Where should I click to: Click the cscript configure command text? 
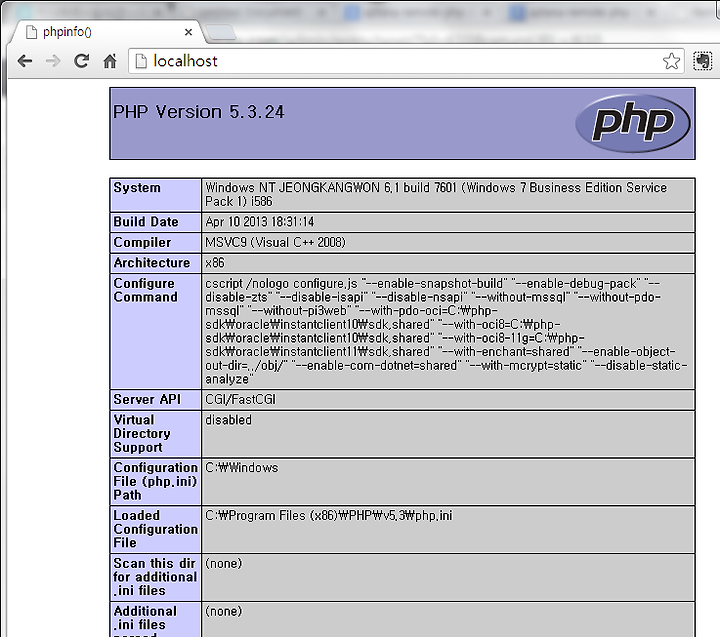pos(446,331)
